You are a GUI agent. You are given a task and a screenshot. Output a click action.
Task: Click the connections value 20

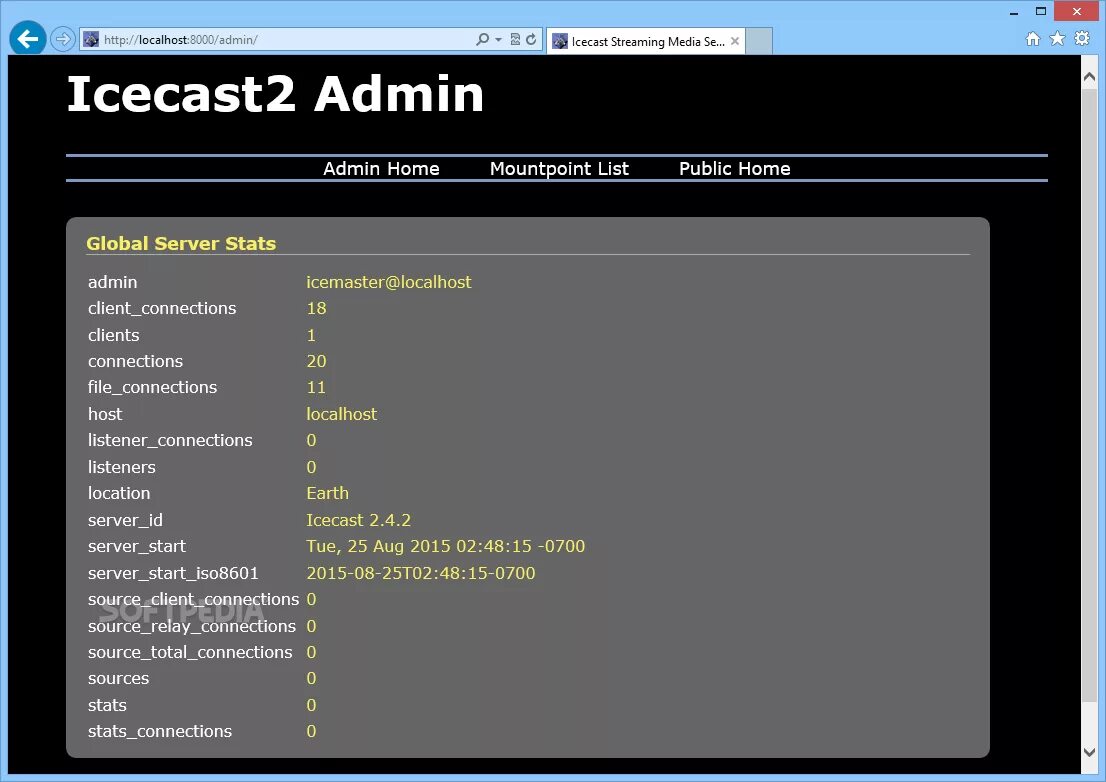point(316,361)
